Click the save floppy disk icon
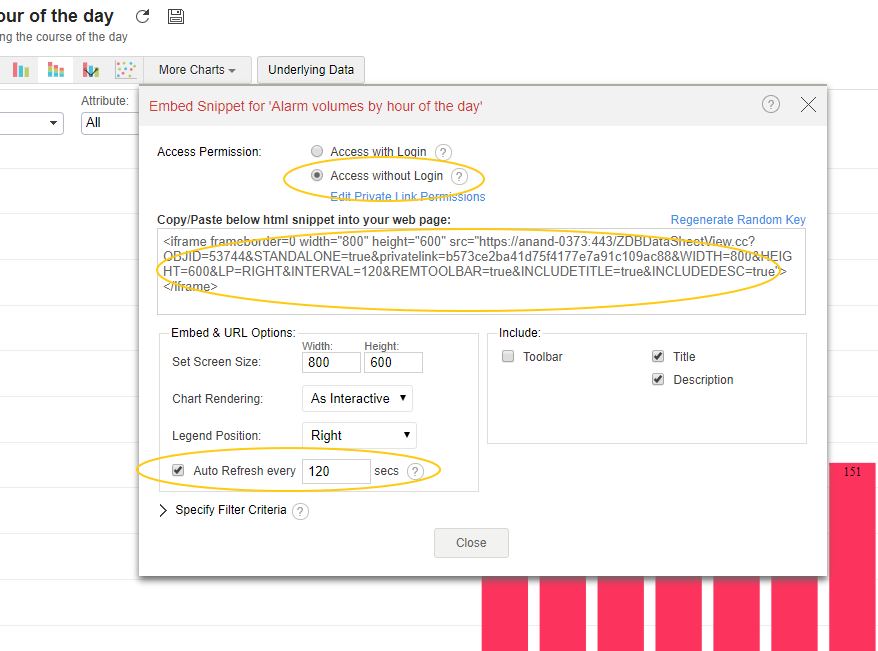This screenshot has height=651, width=878. click(176, 17)
